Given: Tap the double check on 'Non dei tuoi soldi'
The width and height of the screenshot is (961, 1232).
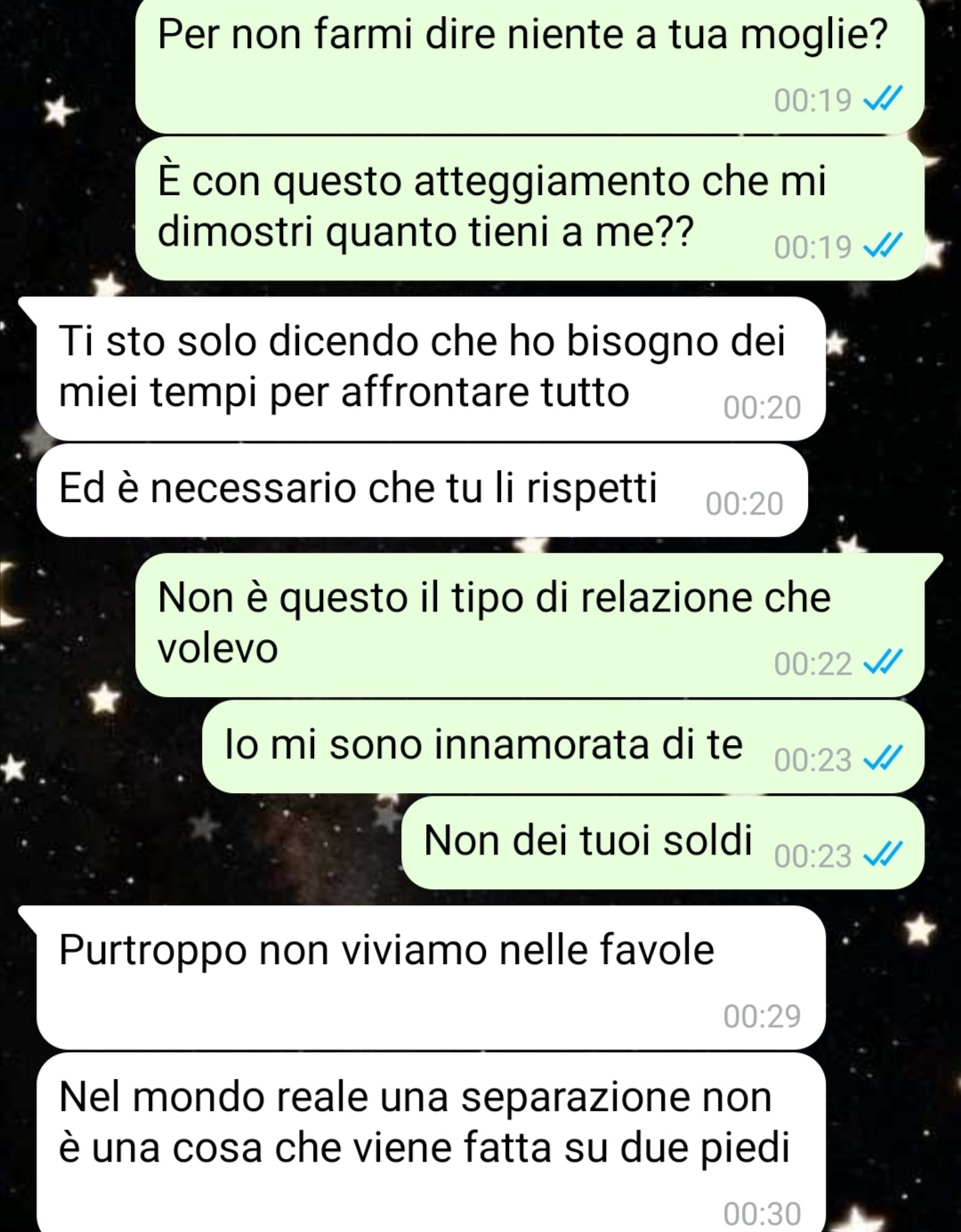Looking at the screenshot, I should tap(884, 855).
